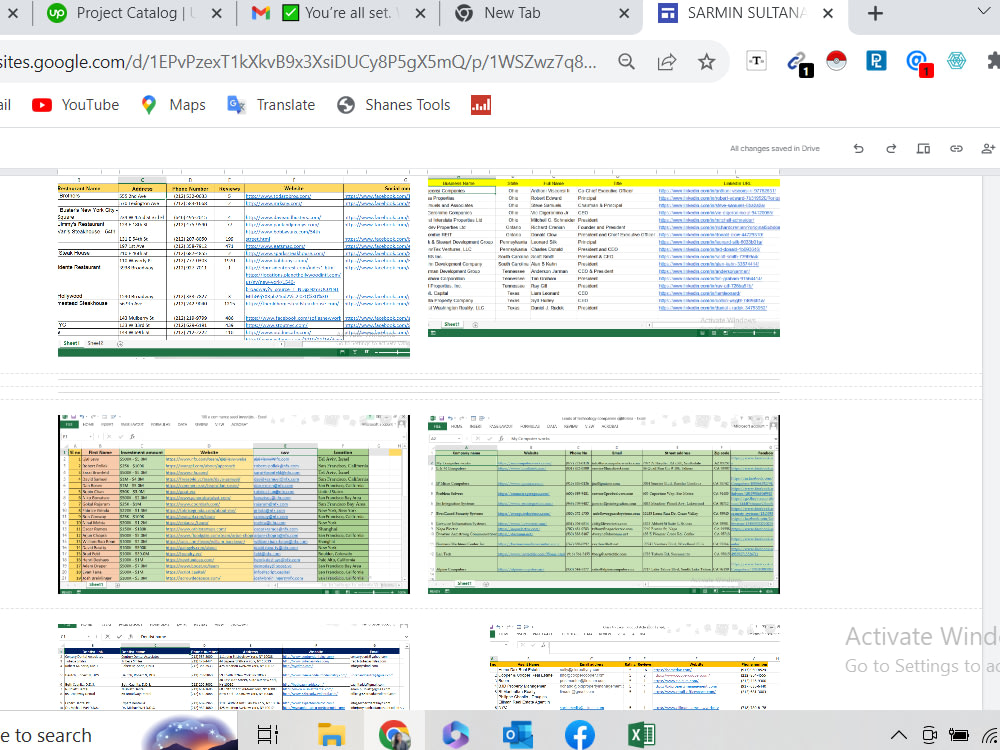Screen dimensions: 1000x750
Task: Close the New Tab tab
Action: pyautogui.click(x=624, y=13)
